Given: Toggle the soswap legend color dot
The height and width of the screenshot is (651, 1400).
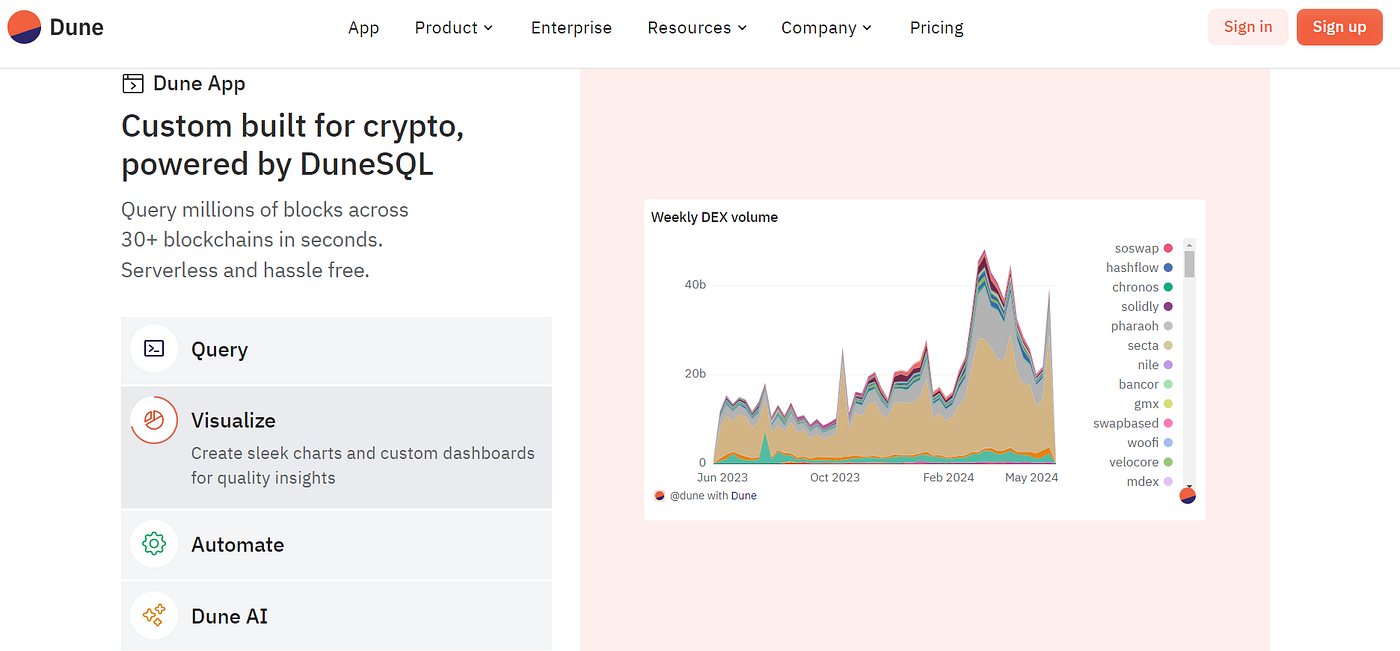Looking at the screenshot, I should click(x=1168, y=248).
